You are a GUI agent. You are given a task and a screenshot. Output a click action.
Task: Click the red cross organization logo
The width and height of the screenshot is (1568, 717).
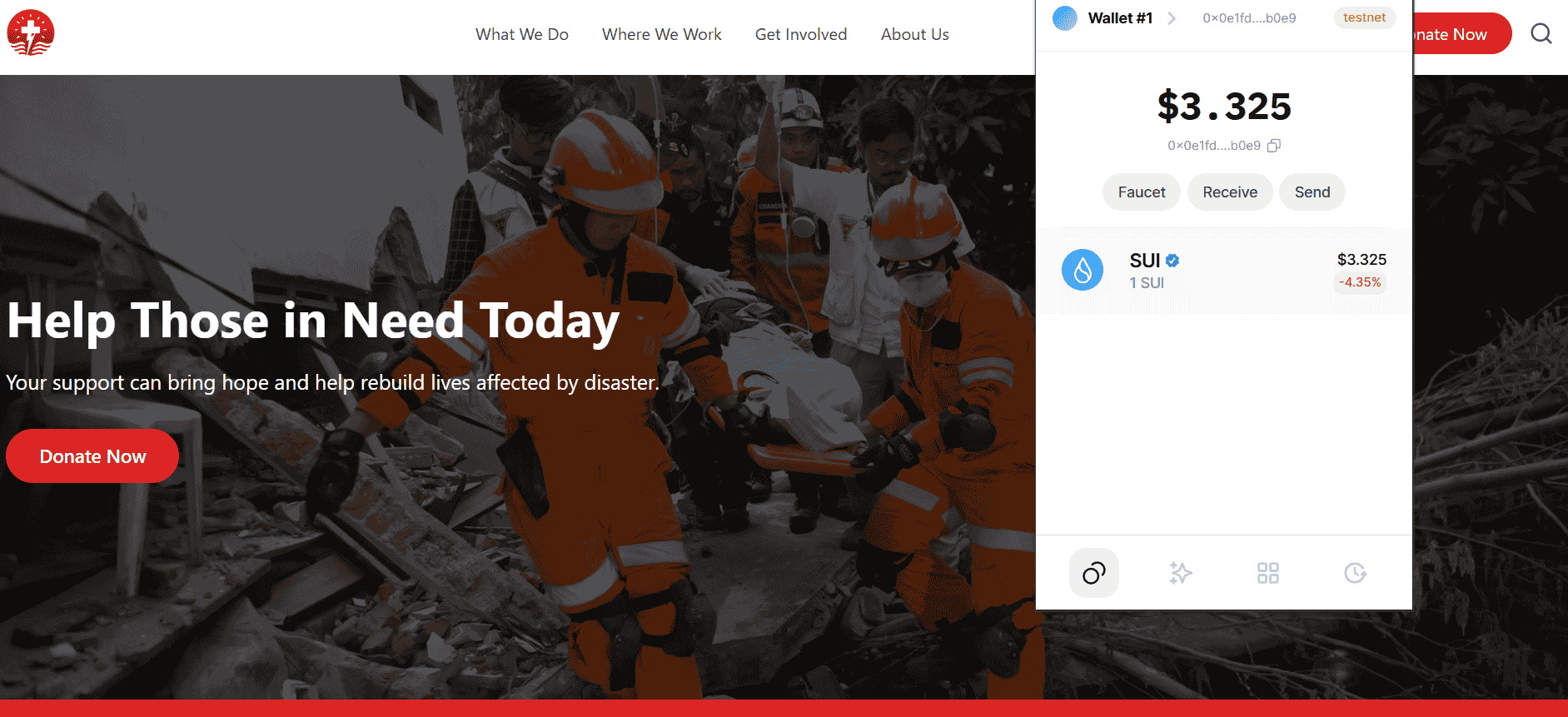pyautogui.click(x=31, y=33)
